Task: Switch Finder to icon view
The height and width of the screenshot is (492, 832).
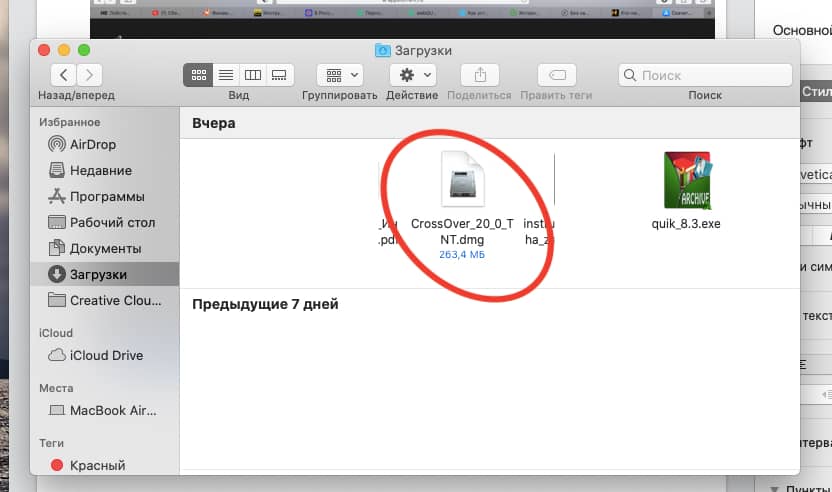Action: click(x=198, y=75)
